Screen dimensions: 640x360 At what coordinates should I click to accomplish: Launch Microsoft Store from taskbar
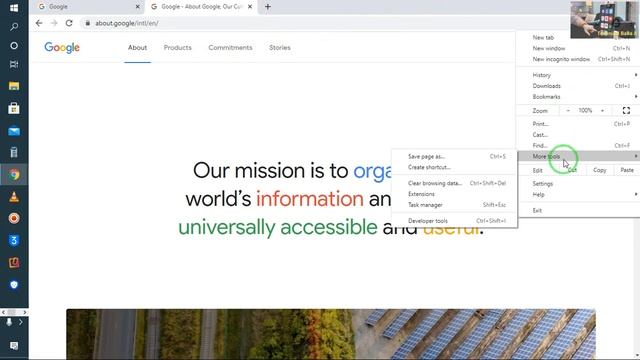pos(14,108)
